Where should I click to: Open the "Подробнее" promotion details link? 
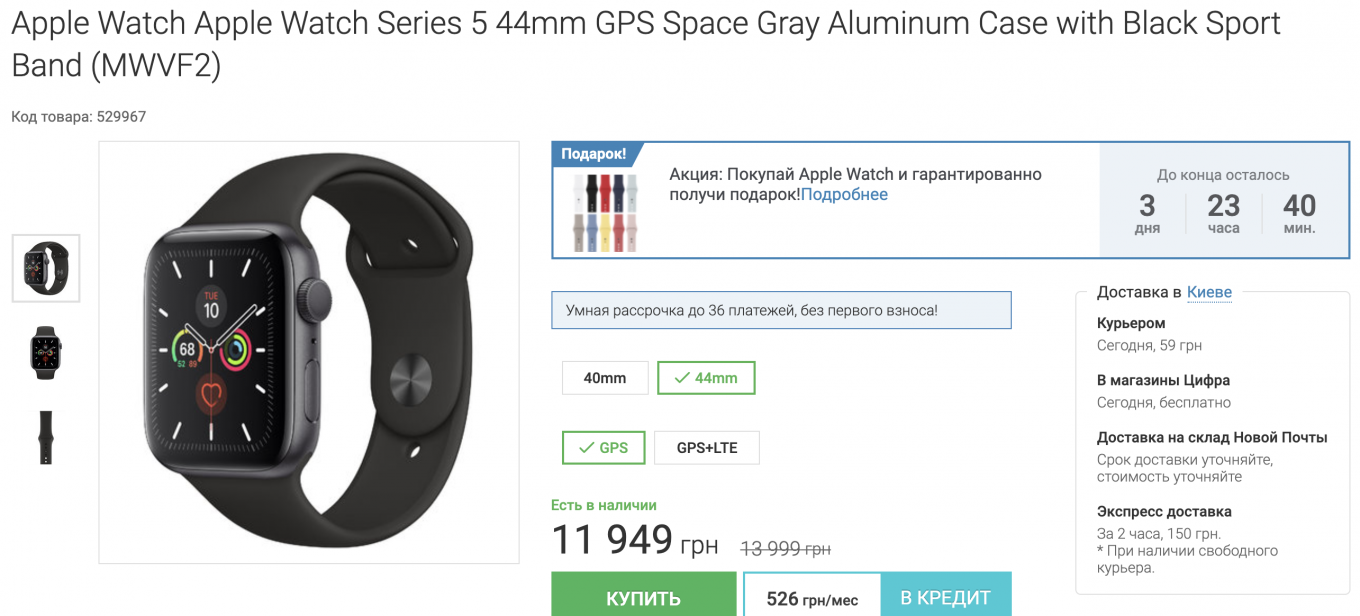pyautogui.click(x=846, y=194)
